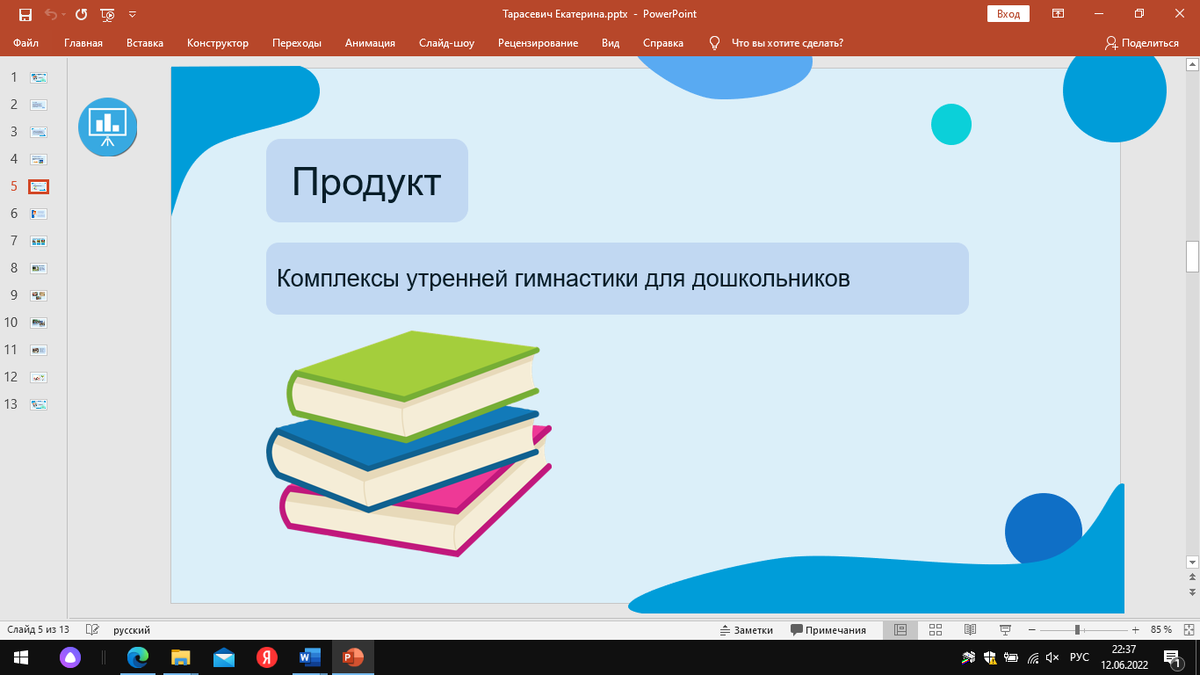Click the vertical scrollbar thumb of slide area

[1192, 256]
